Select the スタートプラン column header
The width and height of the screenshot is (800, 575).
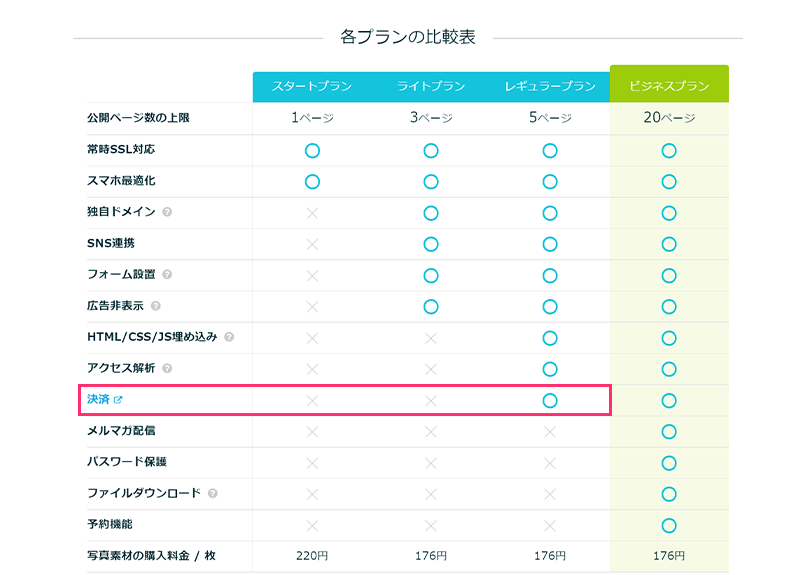[x=312, y=87]
